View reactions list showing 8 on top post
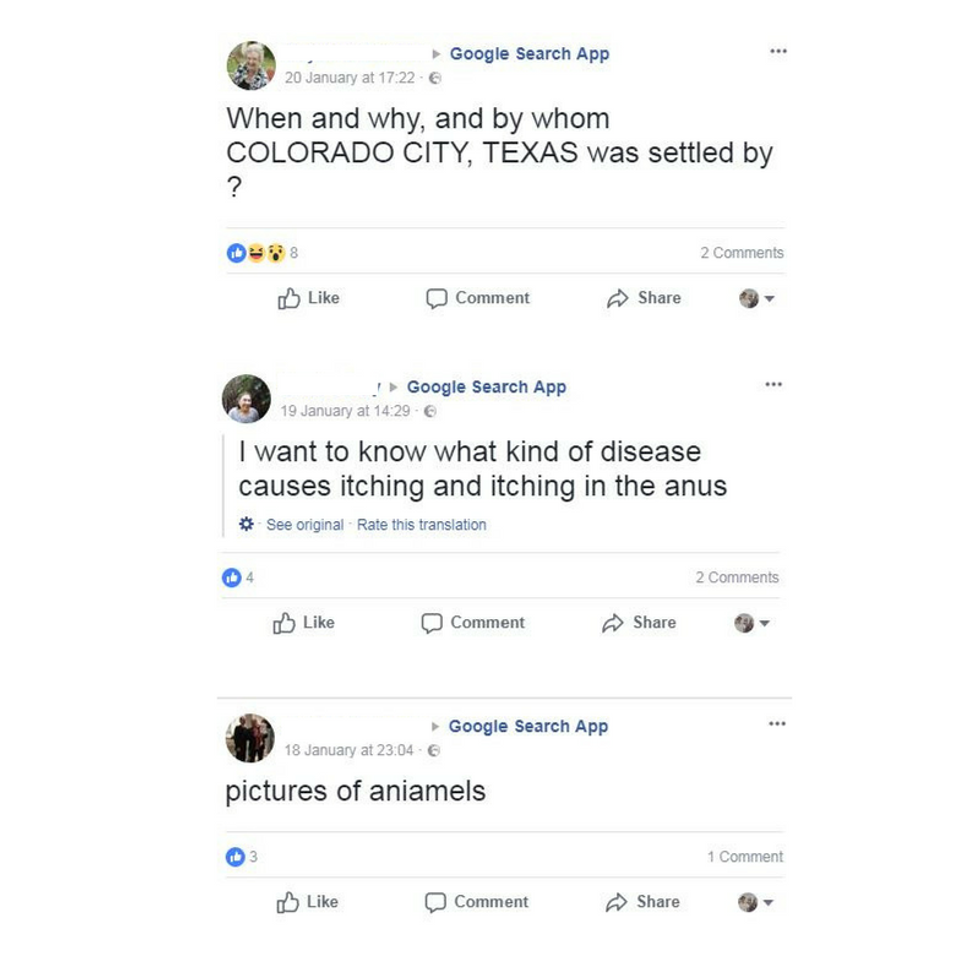The height and width of the screenshot is (980, 980). click(x=262, y=252)
